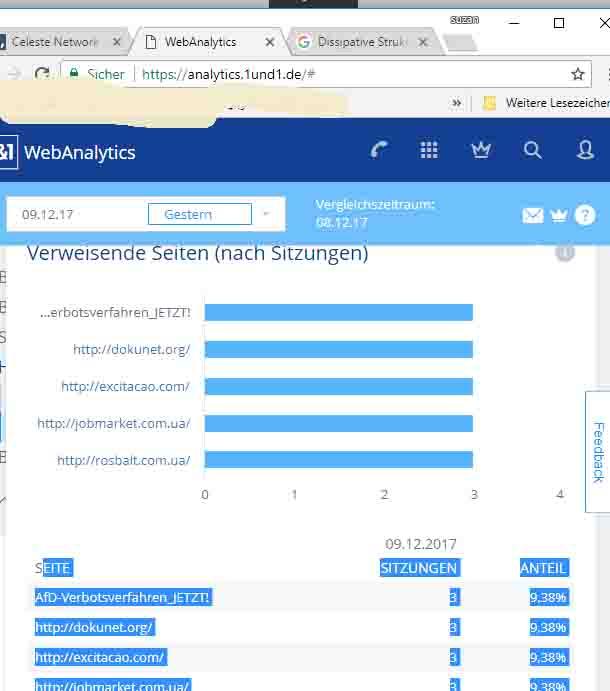
Task: Click the phone contact icon in header
Action: tap(379, 150)
